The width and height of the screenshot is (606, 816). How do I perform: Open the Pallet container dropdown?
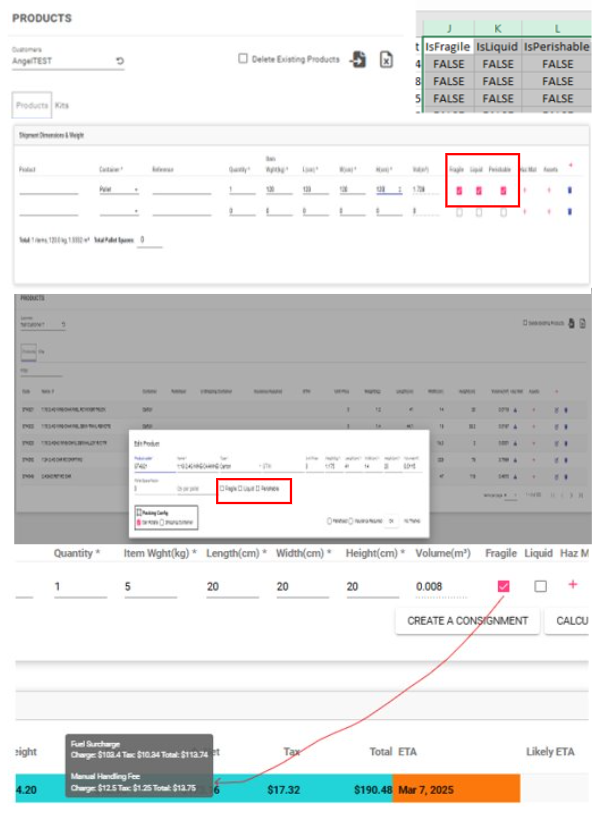point(118,189)
